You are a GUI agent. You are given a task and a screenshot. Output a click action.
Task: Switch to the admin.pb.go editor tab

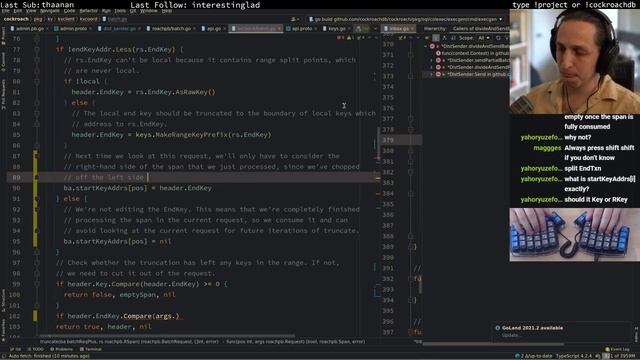click(30, 29)
